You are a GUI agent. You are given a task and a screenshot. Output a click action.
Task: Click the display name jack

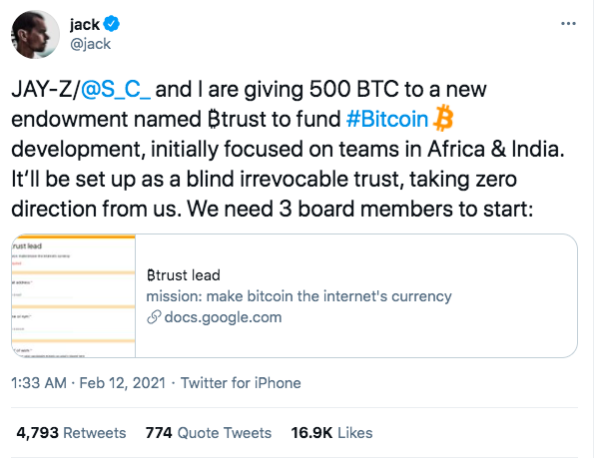click(x=85, y=25)
